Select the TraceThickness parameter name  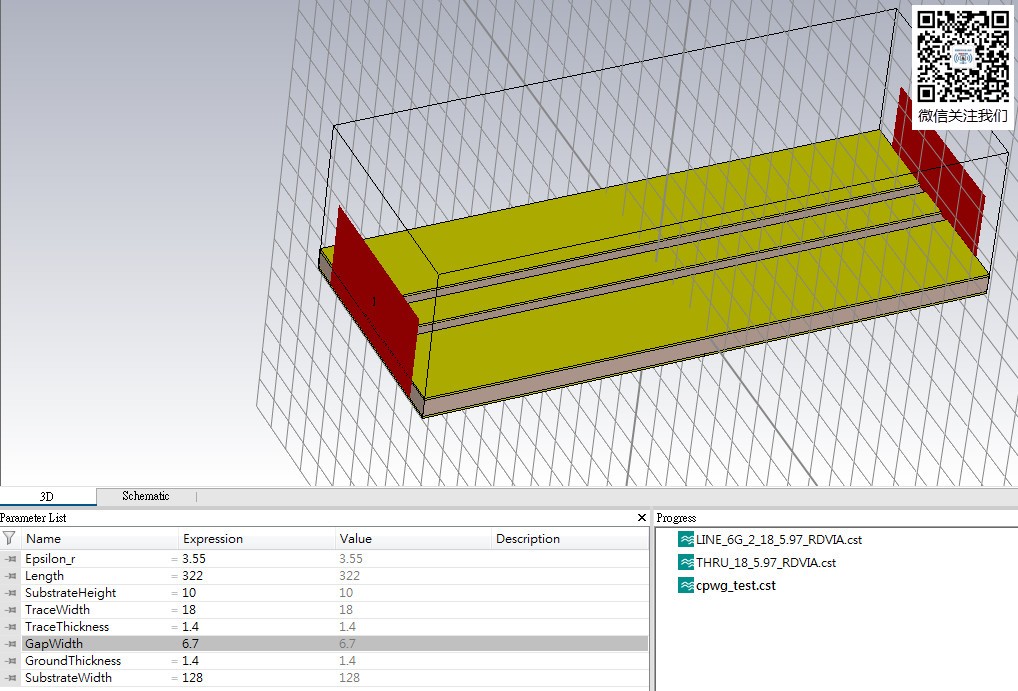(x=67, y=627)
